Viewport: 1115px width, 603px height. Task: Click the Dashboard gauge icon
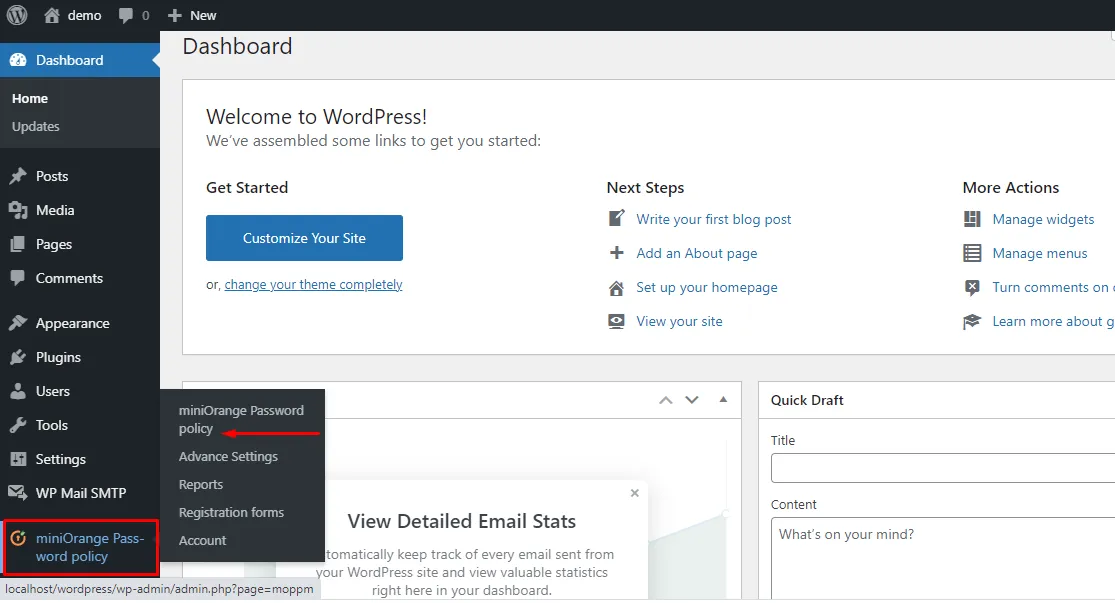pos(18,60)
